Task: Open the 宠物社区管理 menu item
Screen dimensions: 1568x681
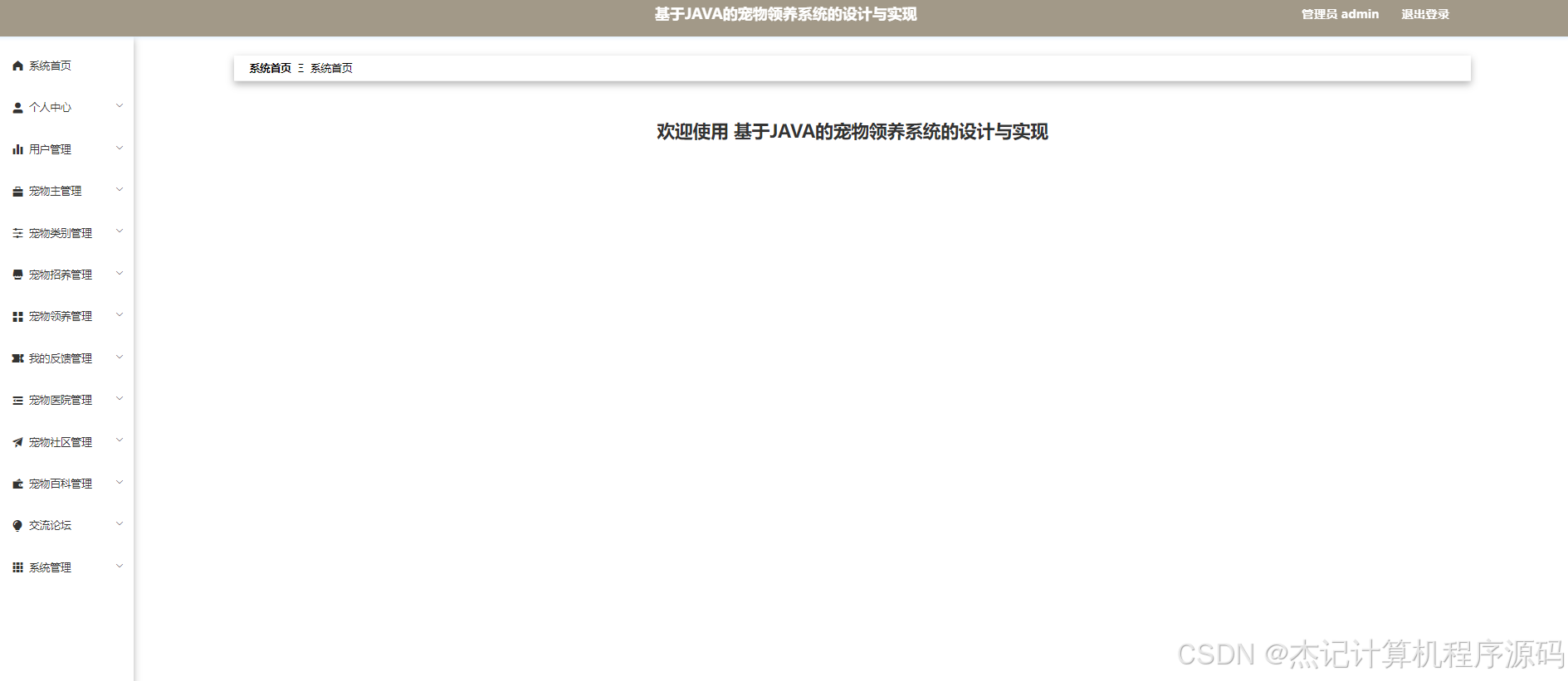Action: pos(66,442)
